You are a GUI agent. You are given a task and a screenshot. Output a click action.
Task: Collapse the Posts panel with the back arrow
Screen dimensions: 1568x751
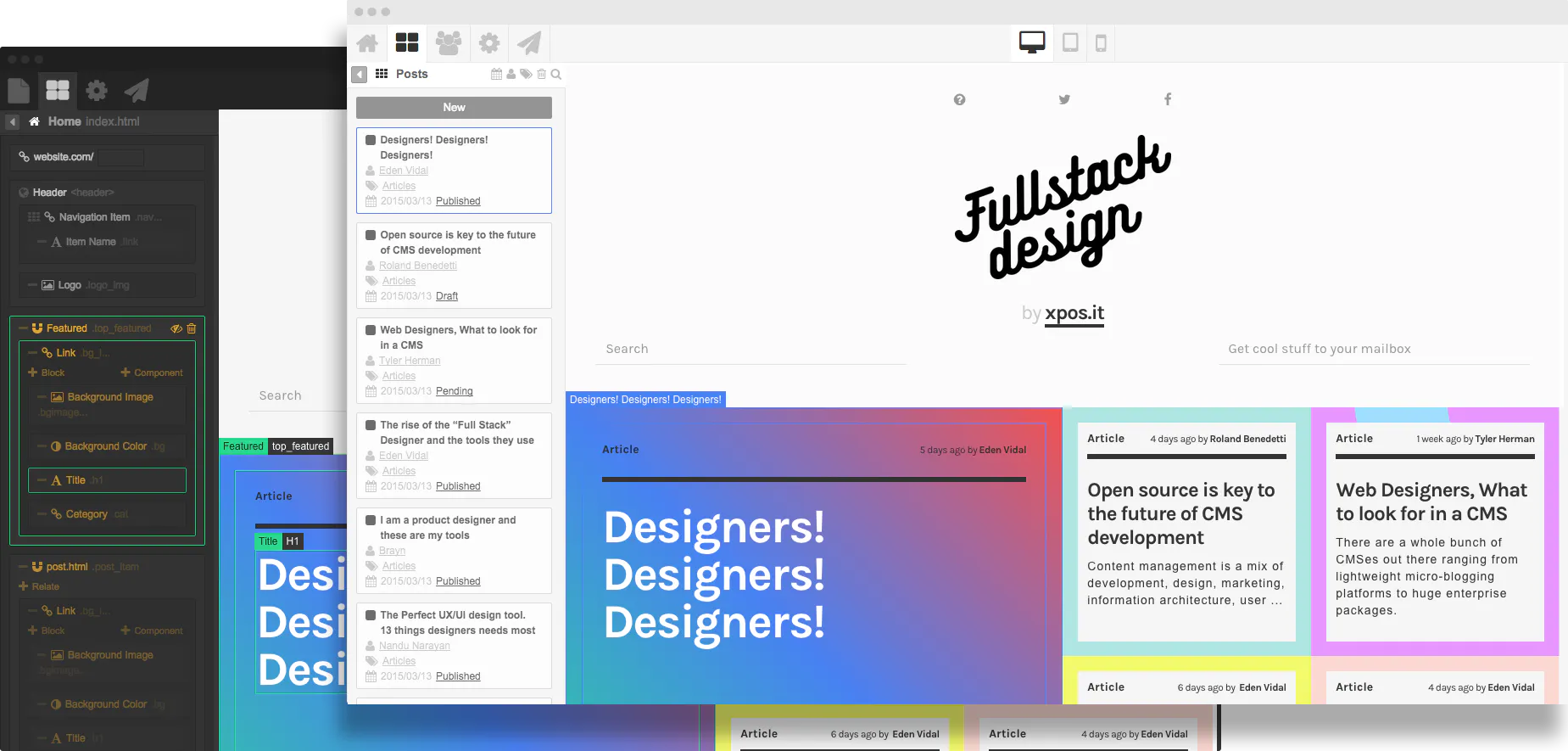pos(360,75)
